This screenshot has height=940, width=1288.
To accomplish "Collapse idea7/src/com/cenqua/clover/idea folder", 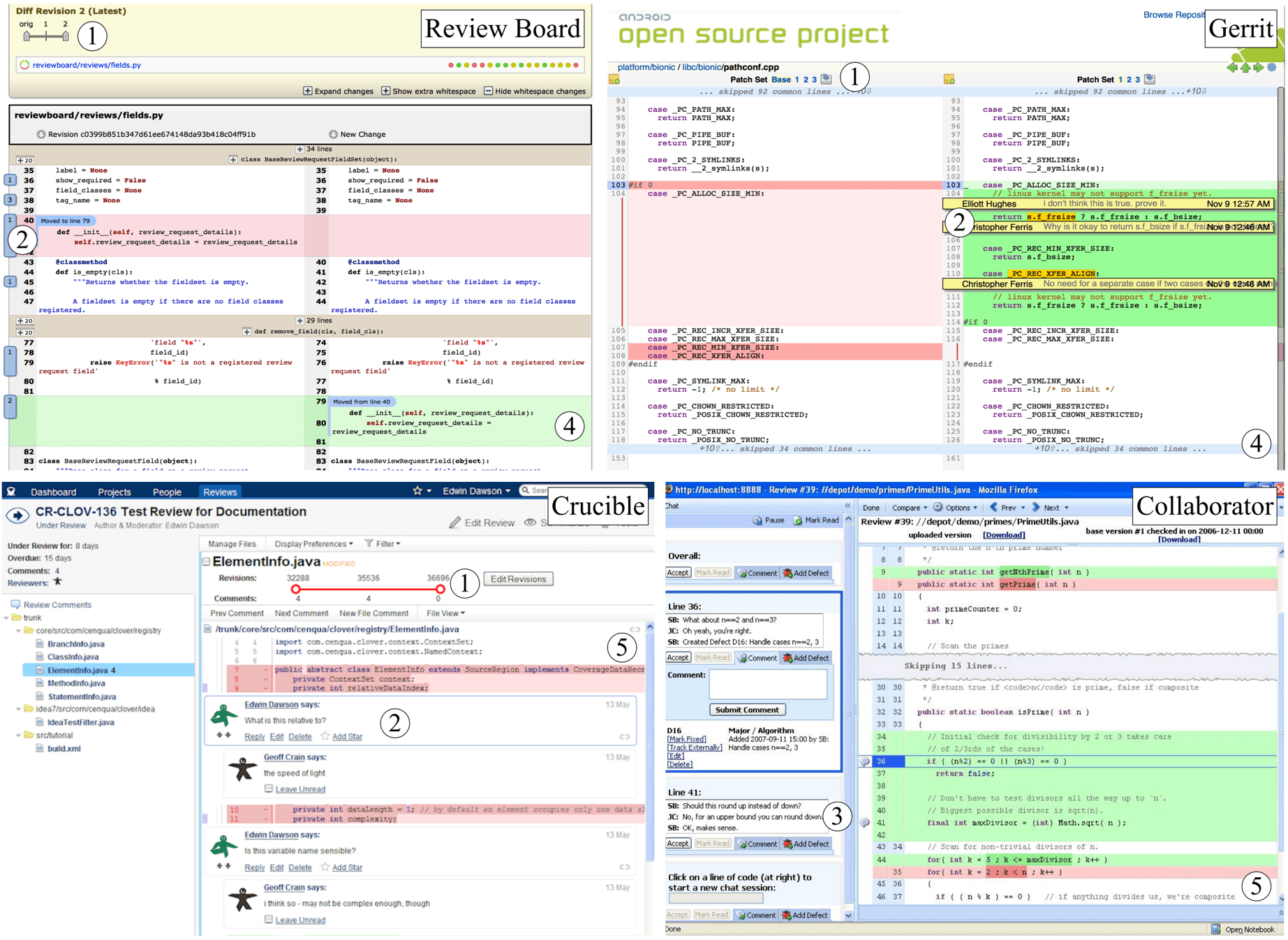I will click(x=19, y=709).
